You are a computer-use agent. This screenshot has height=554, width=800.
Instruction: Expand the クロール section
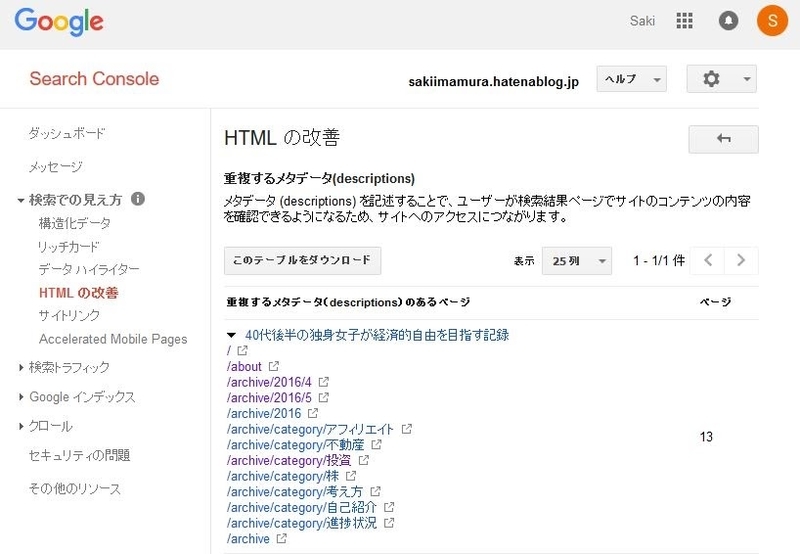coord(21,426)
